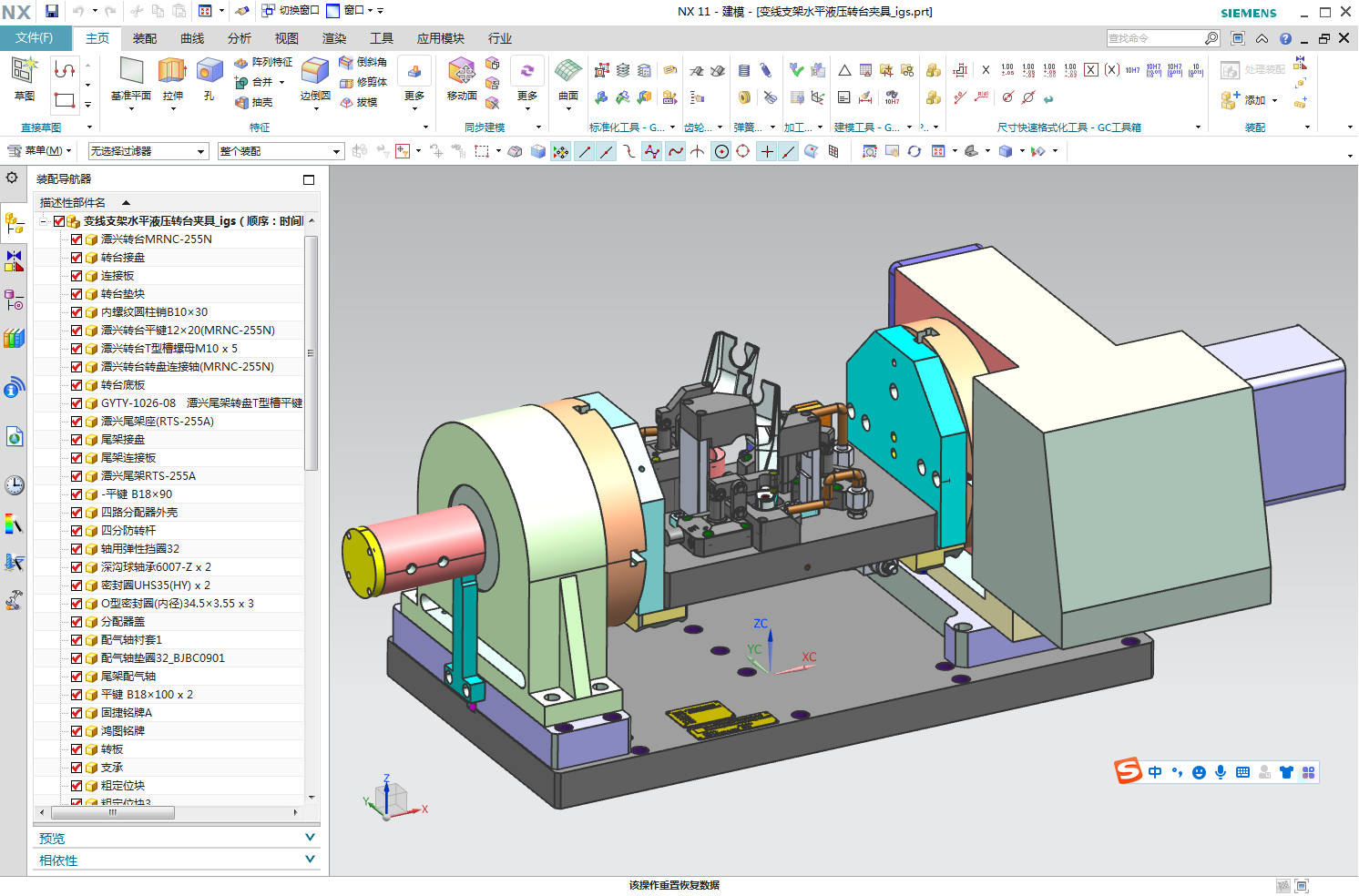Image resolution: width=1359 pixels, height=896 pixels.
Task: Click the Sogou microphone voice input icon
Action: click(x=1221, y=772)
